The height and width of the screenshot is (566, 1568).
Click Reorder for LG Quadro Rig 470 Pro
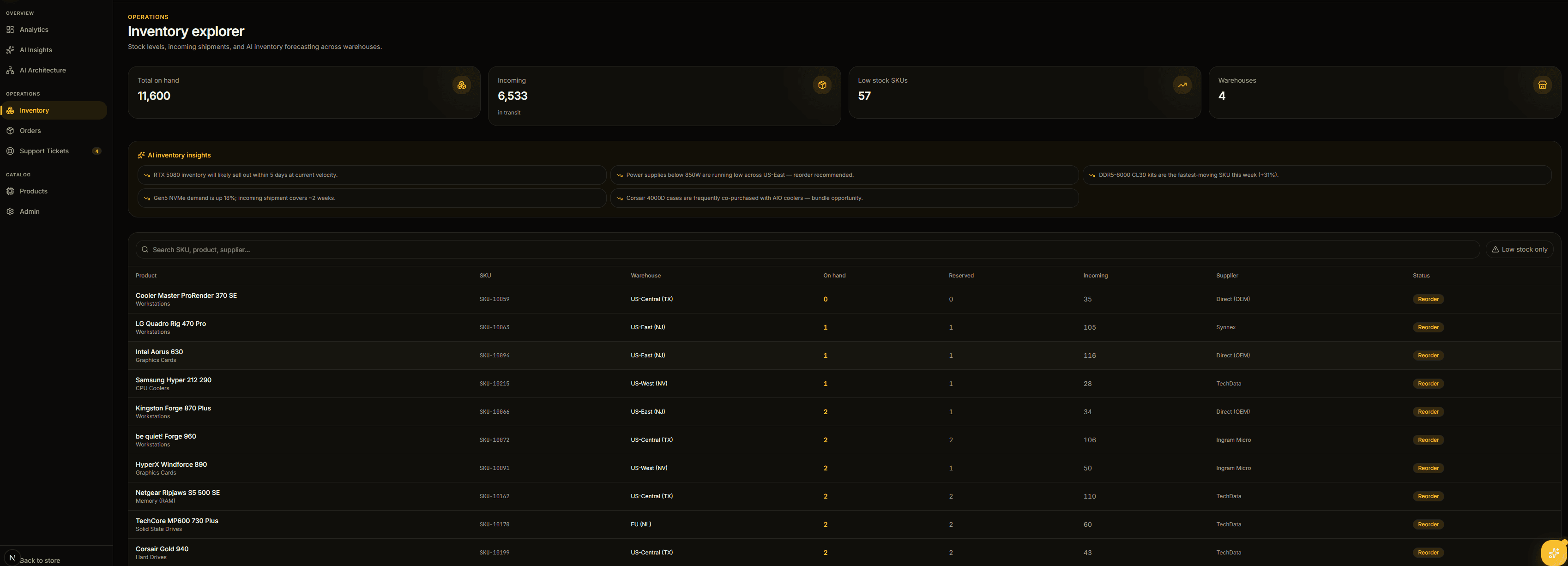click(x=1428, y=327)
